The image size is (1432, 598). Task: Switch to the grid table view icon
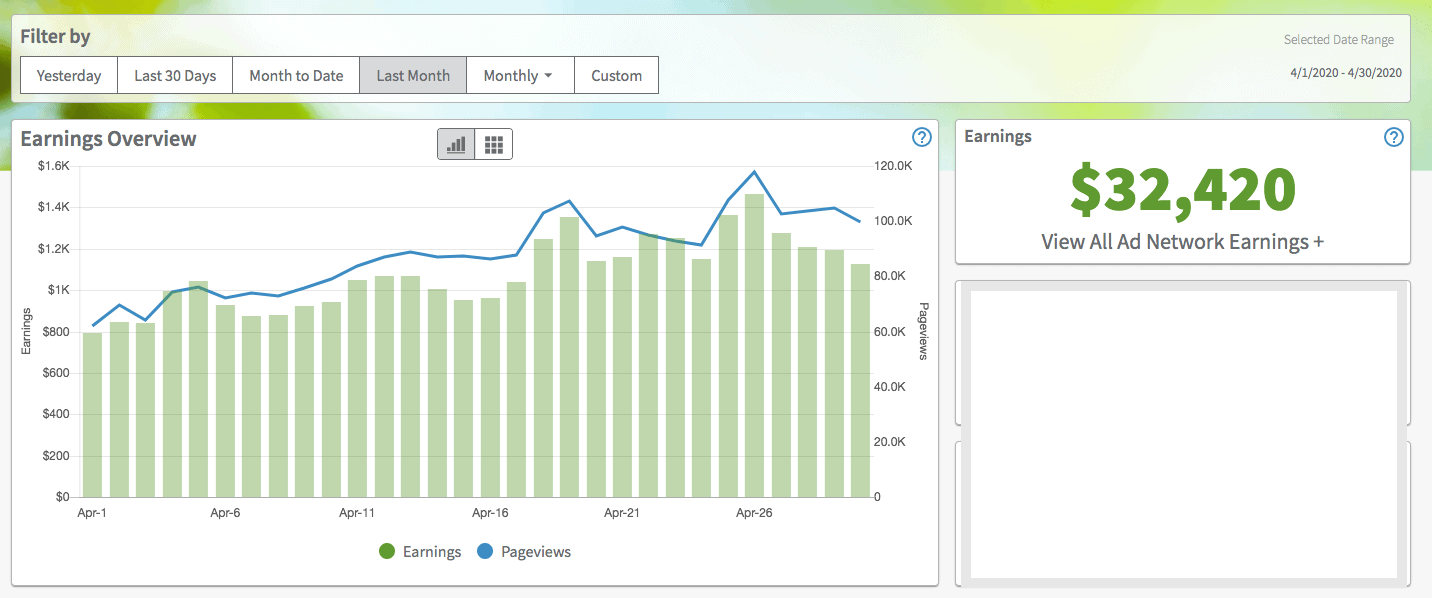(x=493, y=145)
